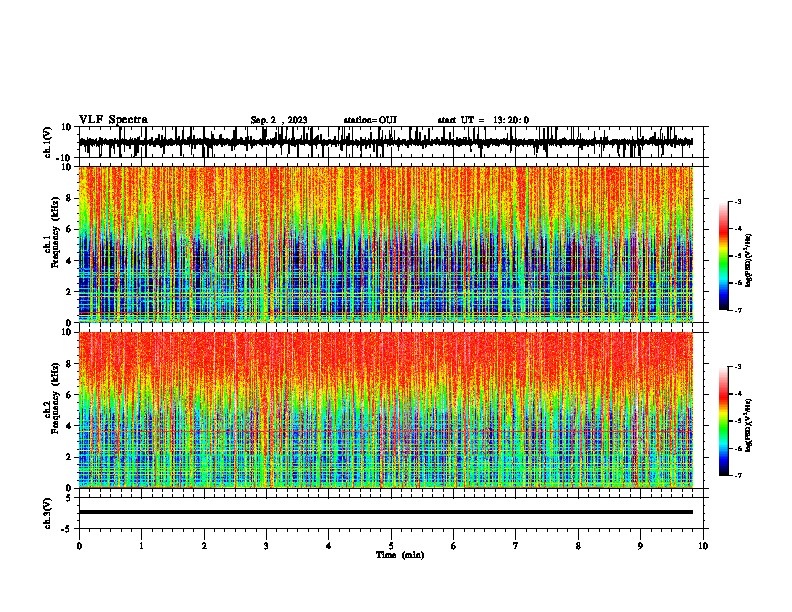Viewport: 792px width, 612px height.
Task: Click time axis tick label "5"
Action: (391, 546)
